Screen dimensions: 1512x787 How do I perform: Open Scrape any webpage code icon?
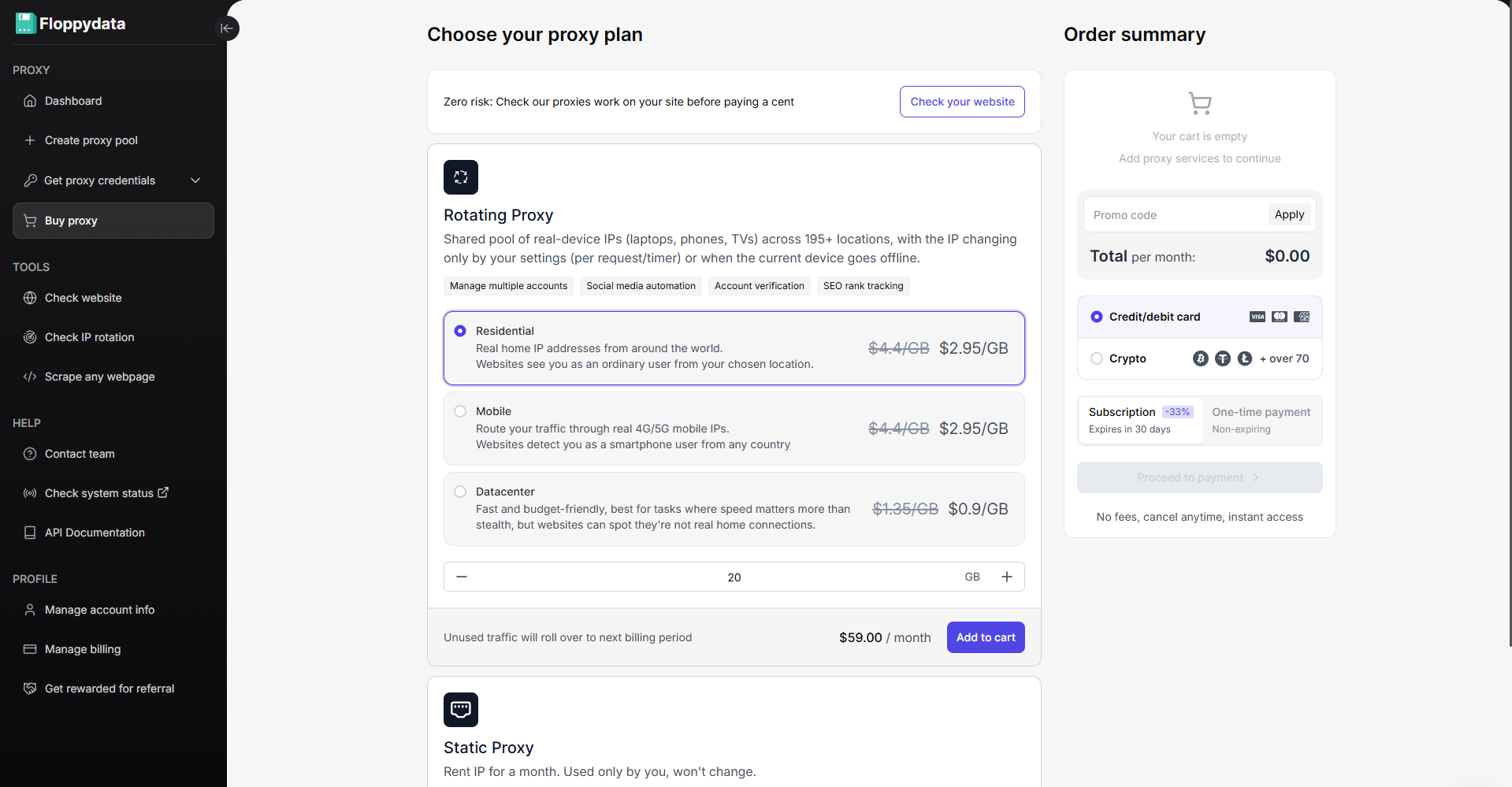(x=30, y=377)
